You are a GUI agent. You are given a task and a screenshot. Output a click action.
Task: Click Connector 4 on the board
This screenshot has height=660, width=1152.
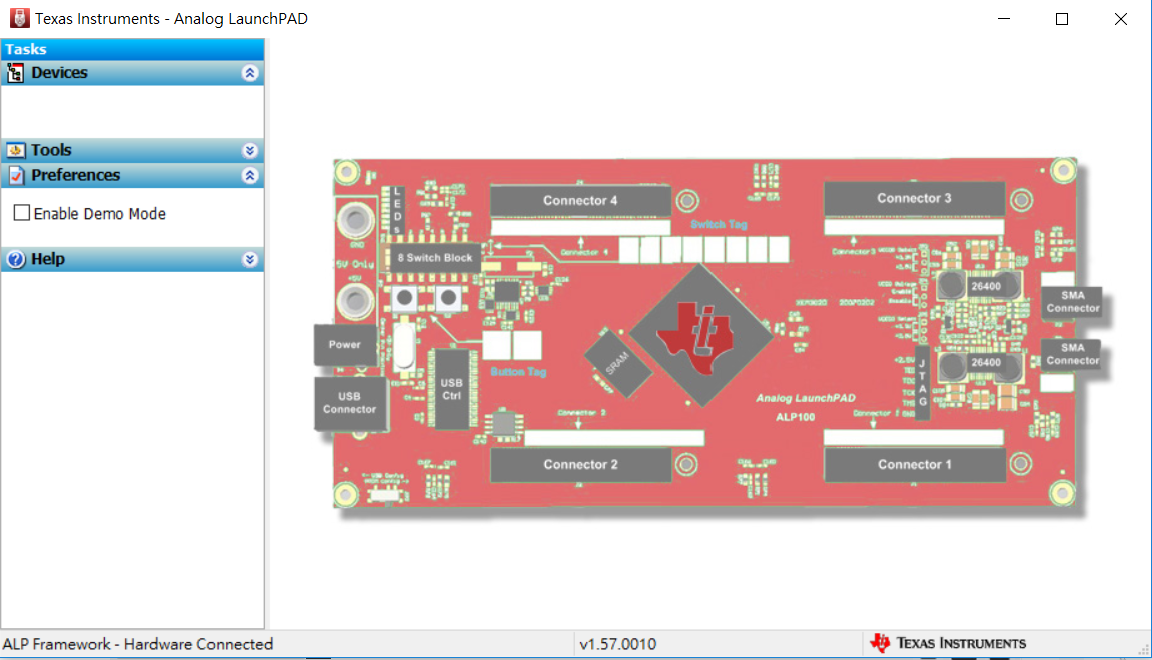coord(580,200)
